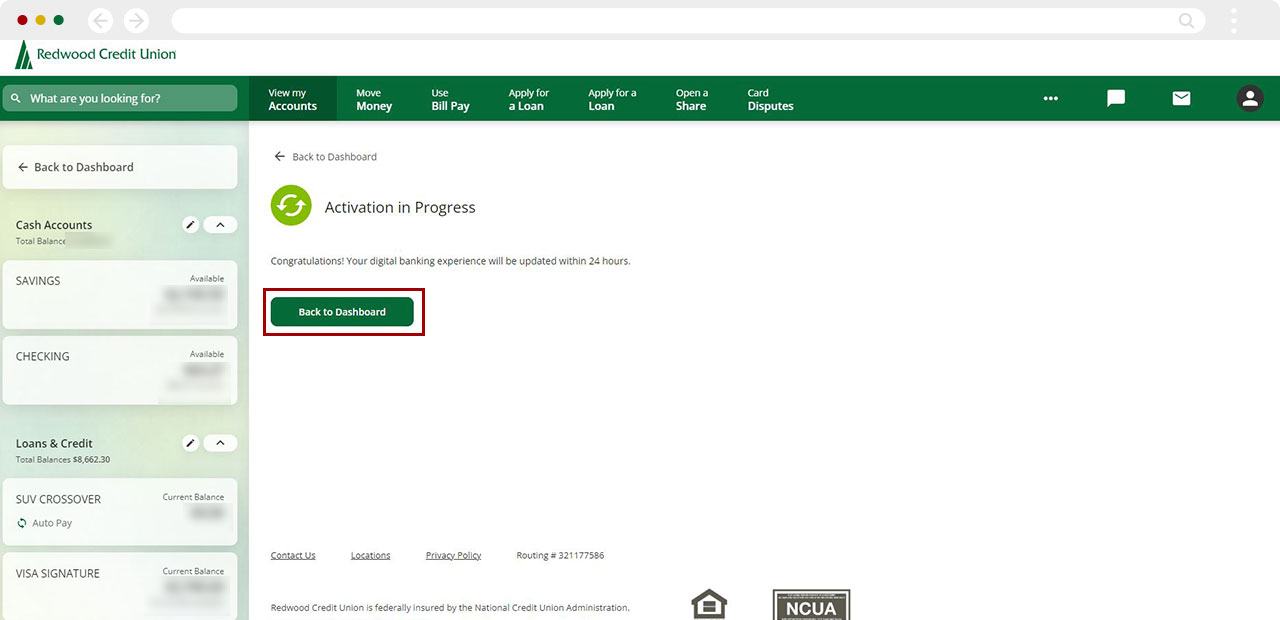This screenshot has width=1280, height=620.
Task: Click the sidebar Back to Dashboard button
Action: point(120,167)
